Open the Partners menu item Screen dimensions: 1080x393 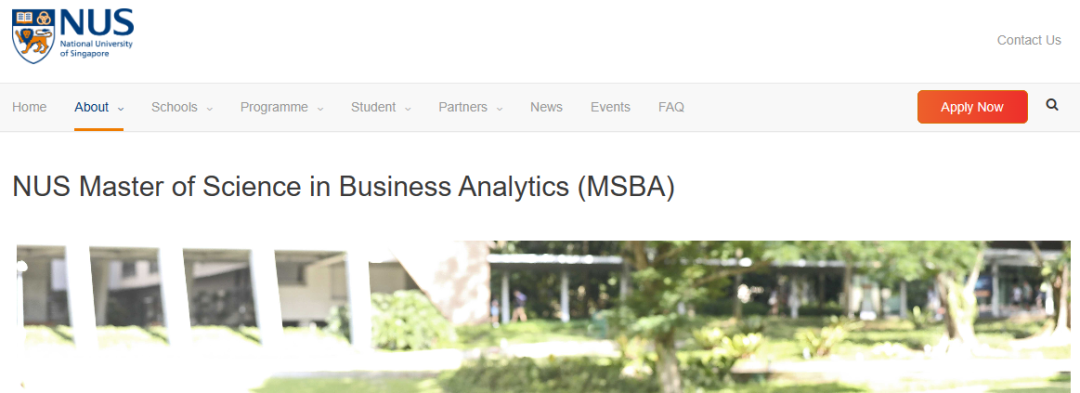click(x=463, y=107)
